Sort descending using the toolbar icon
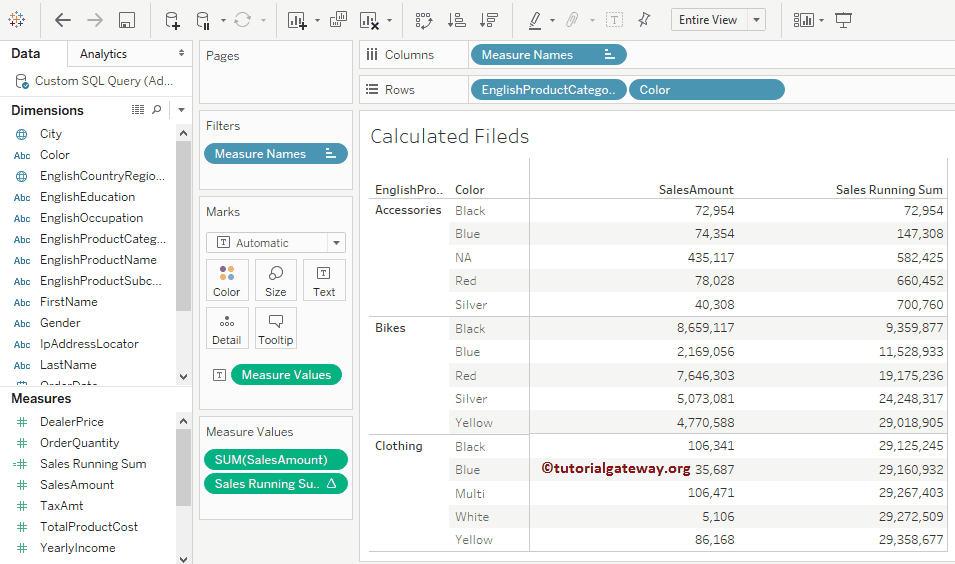955x564 pixels. point(488,20)
